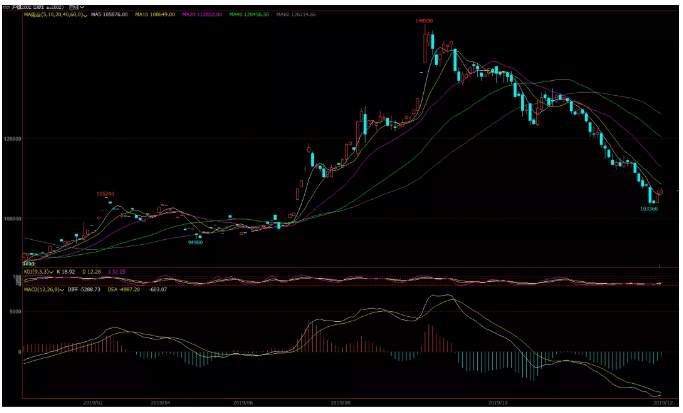
Task: Click the KDJ K 18.92 value
Action: pos(66,272)
